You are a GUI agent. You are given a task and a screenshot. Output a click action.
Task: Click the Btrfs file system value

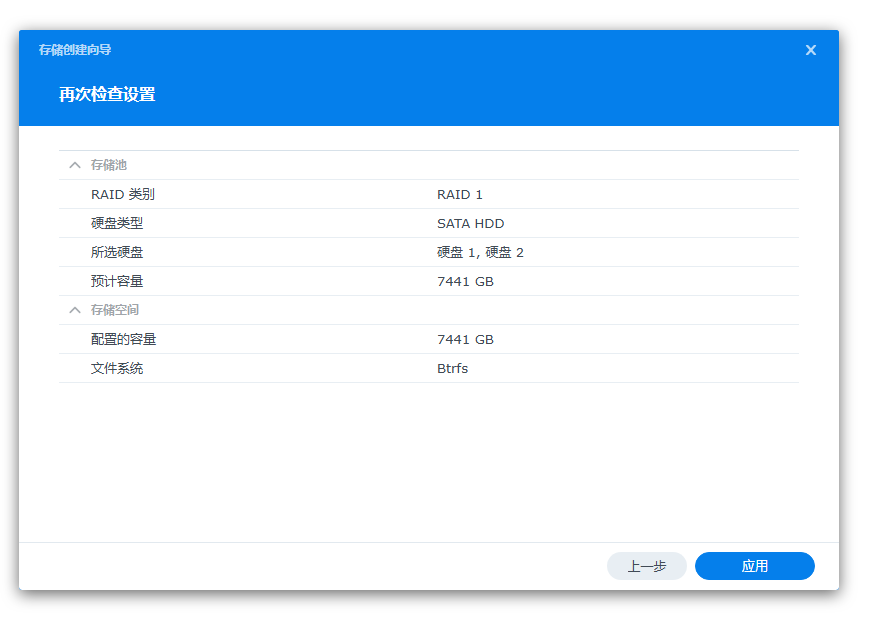[452, 369]
